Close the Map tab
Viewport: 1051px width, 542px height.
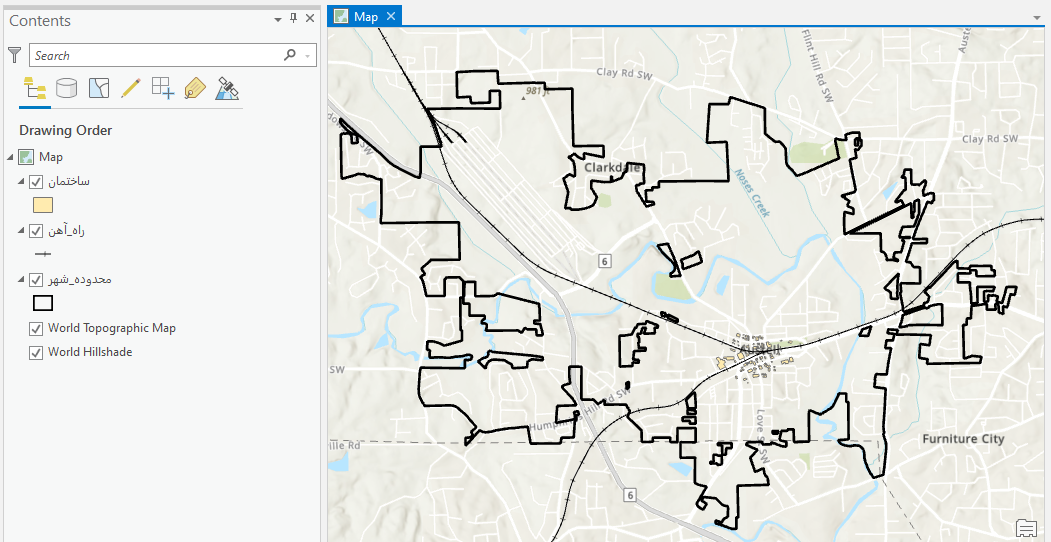(391, 16)
